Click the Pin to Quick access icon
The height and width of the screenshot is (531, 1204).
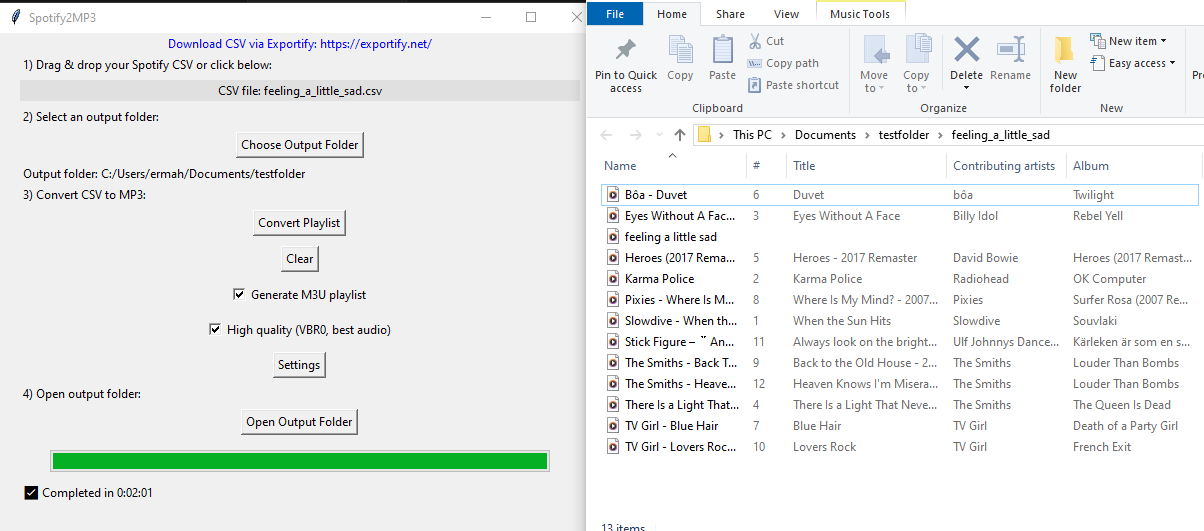tap(625, 50)
